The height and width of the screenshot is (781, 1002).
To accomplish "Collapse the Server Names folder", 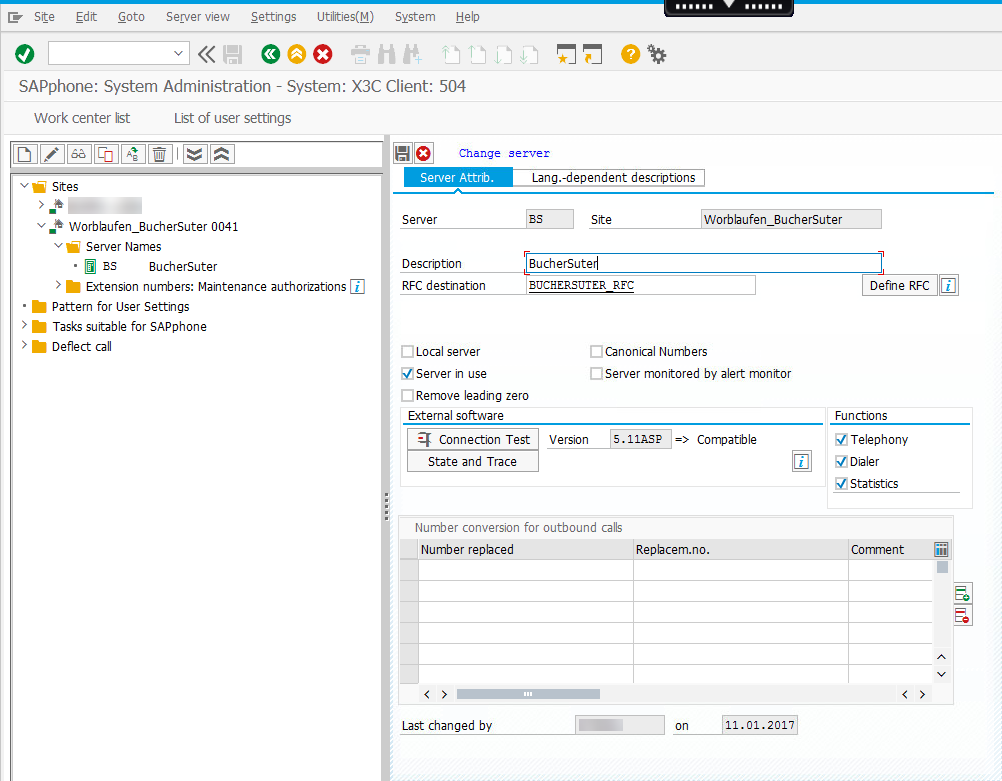I will pyautogui.click(x=58, y=245).
